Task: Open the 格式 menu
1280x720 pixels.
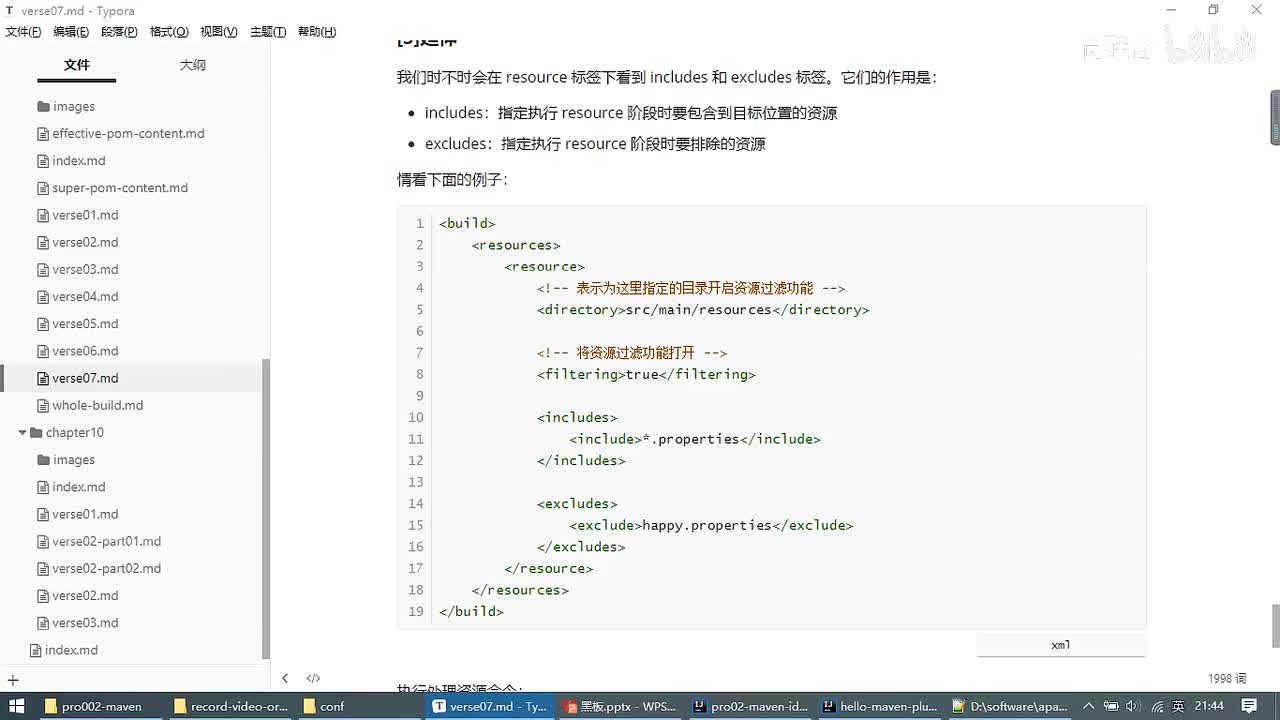Action: pos(169,32)
